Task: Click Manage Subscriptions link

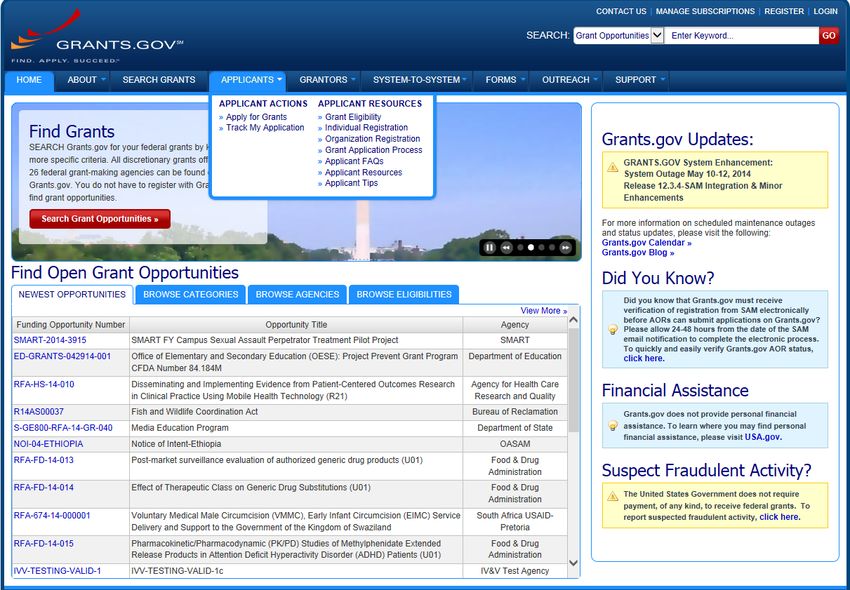Action: point(705,11)
